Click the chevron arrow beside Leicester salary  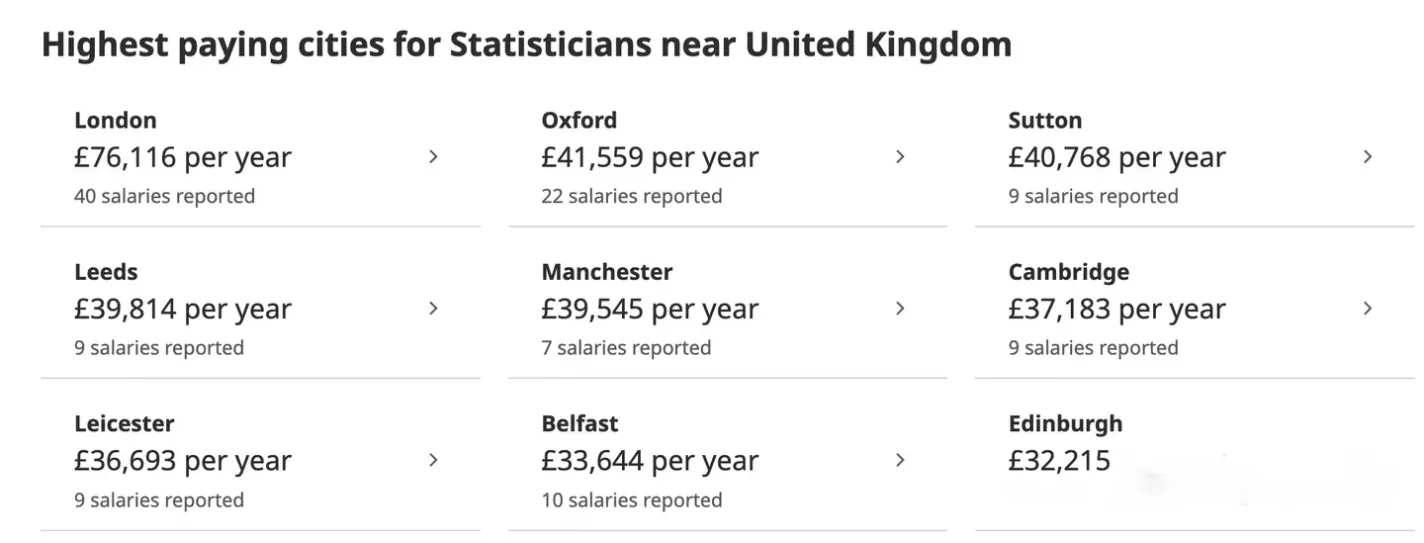(433, 460)
